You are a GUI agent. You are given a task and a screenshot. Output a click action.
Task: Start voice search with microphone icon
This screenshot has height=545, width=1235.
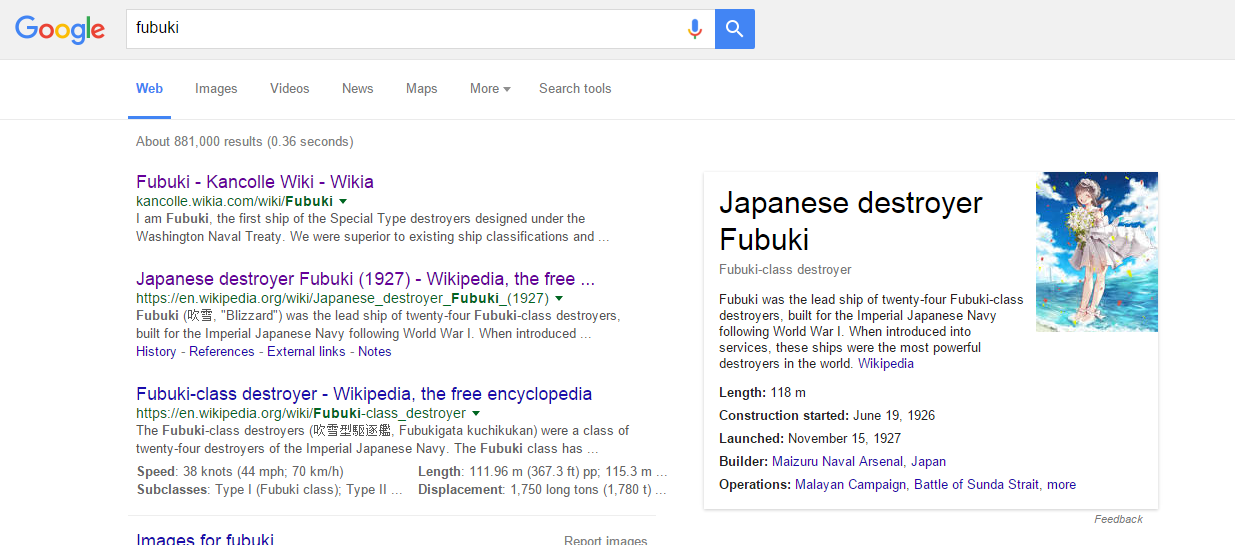[x=695, y=29]
